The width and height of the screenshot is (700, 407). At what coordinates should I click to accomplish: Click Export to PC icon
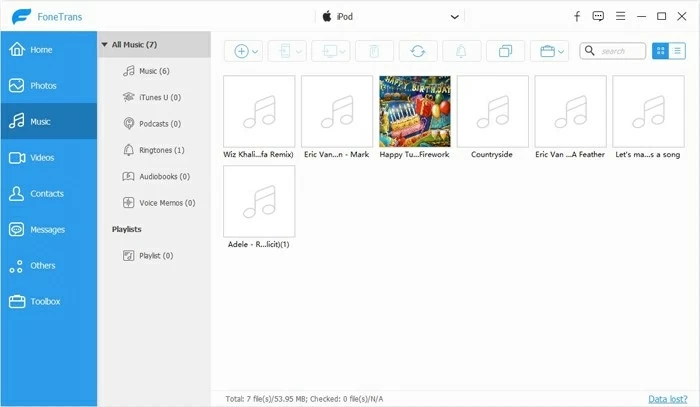[x=329, y=51]
